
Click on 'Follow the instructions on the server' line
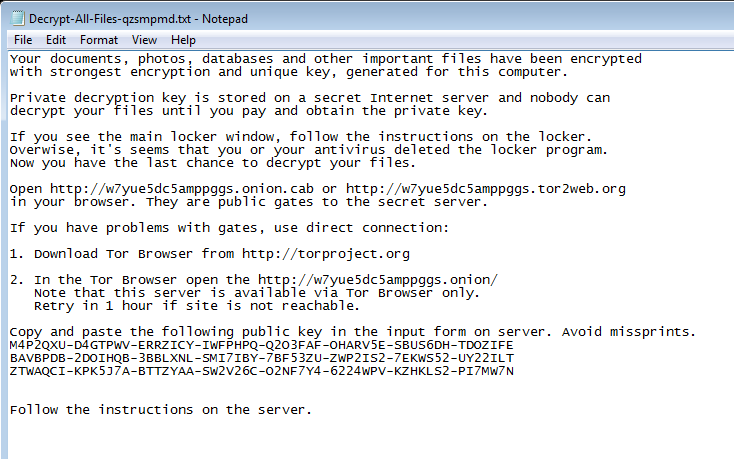161,410
